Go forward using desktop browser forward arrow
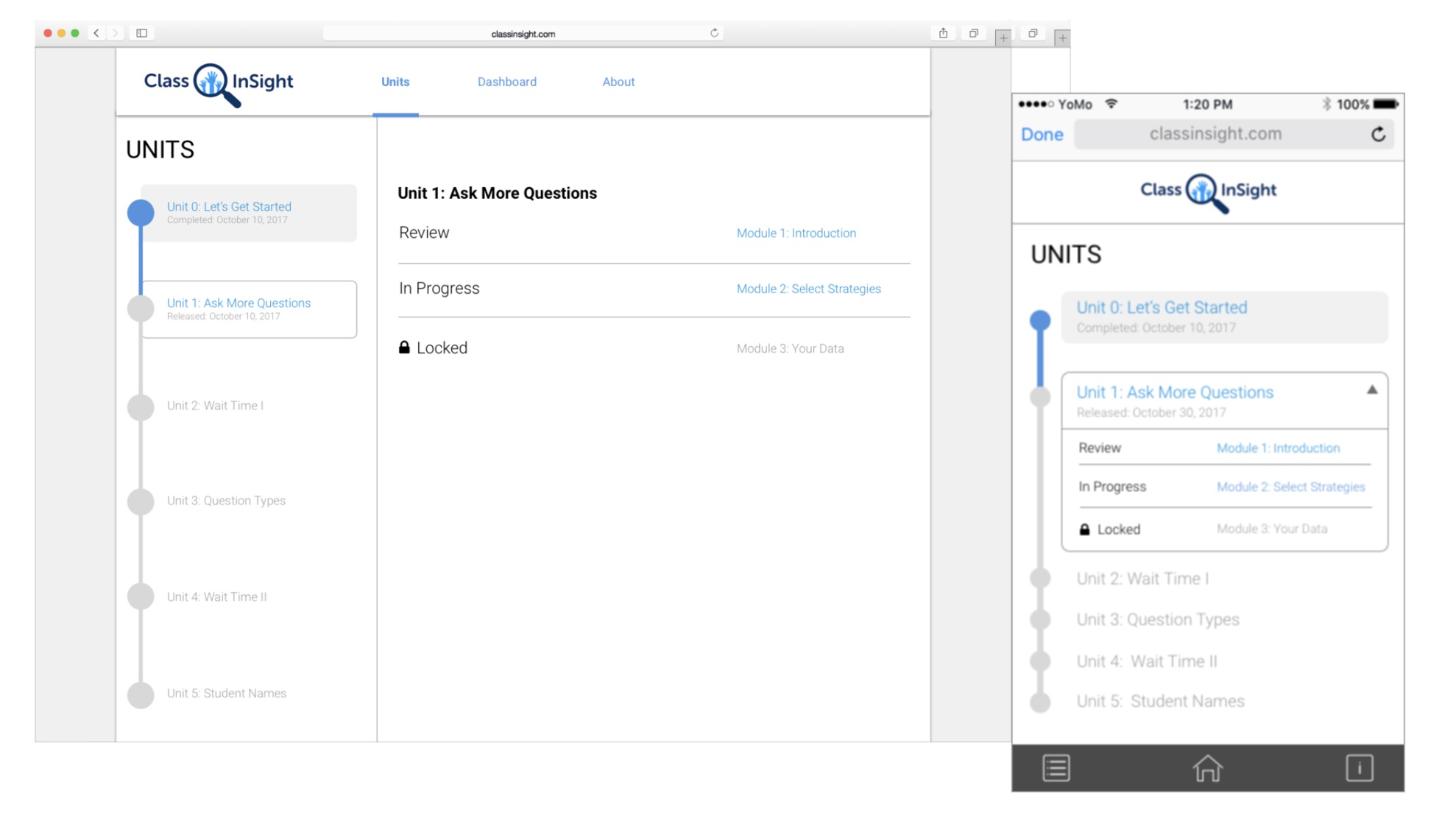 point(115,33)
